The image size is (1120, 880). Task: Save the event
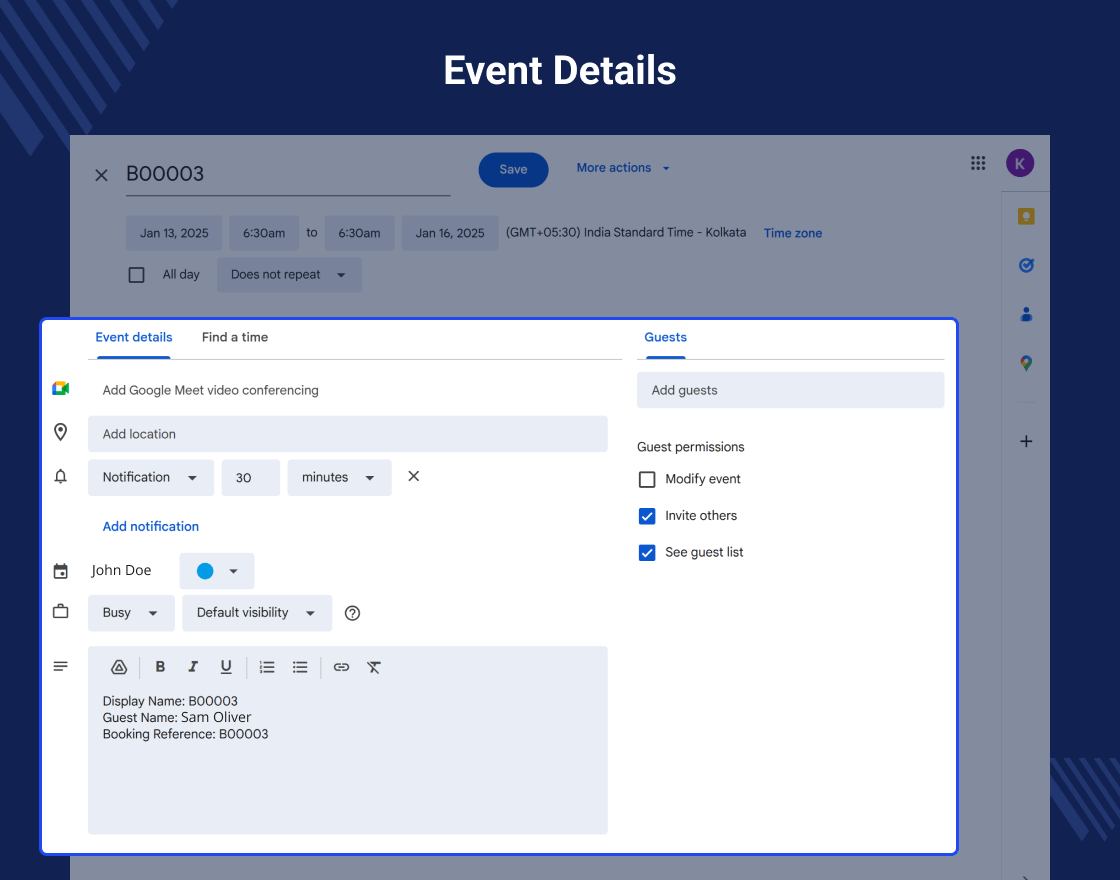click(x=514, y=170)
